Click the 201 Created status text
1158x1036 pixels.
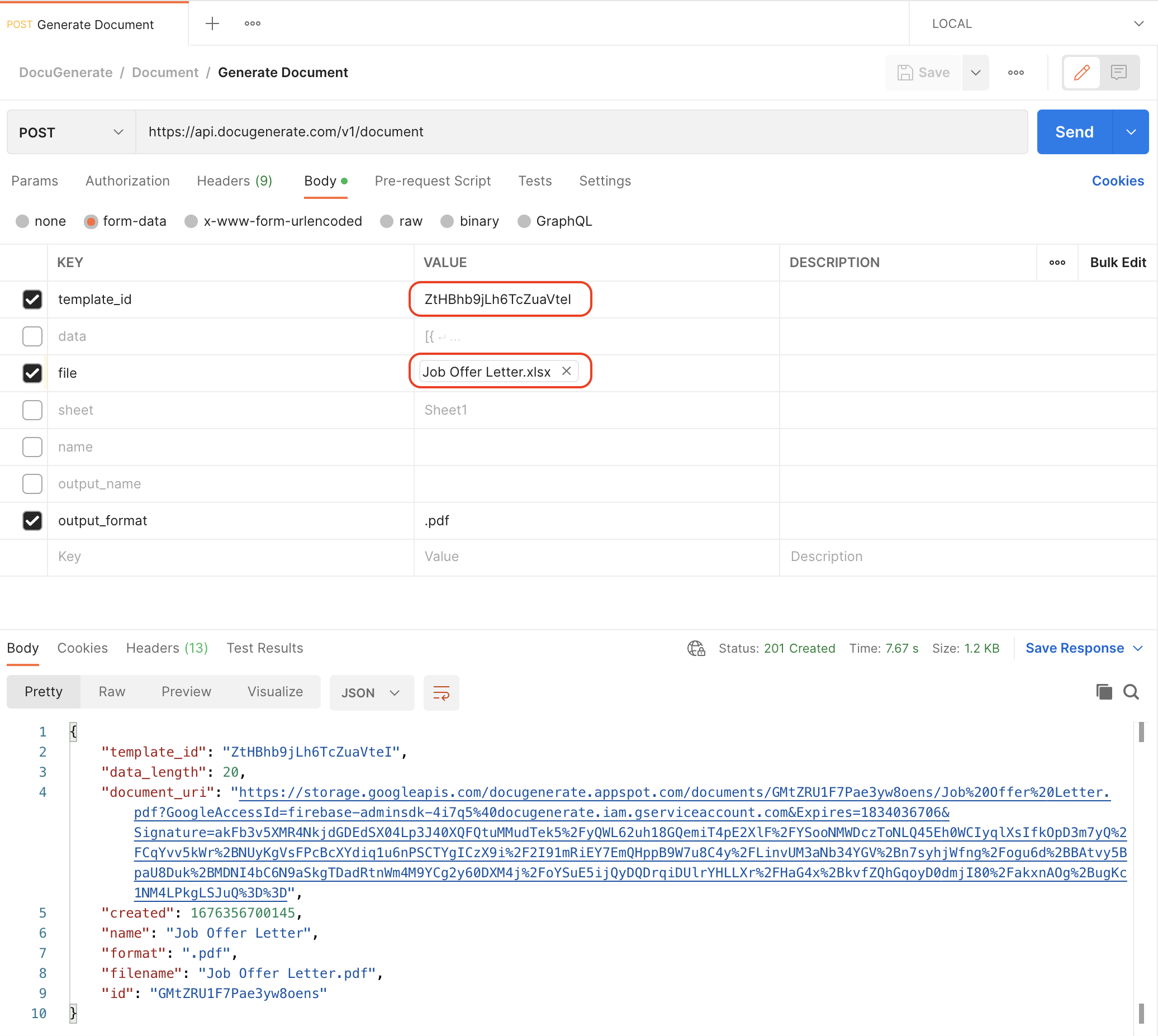click(799, 648)
